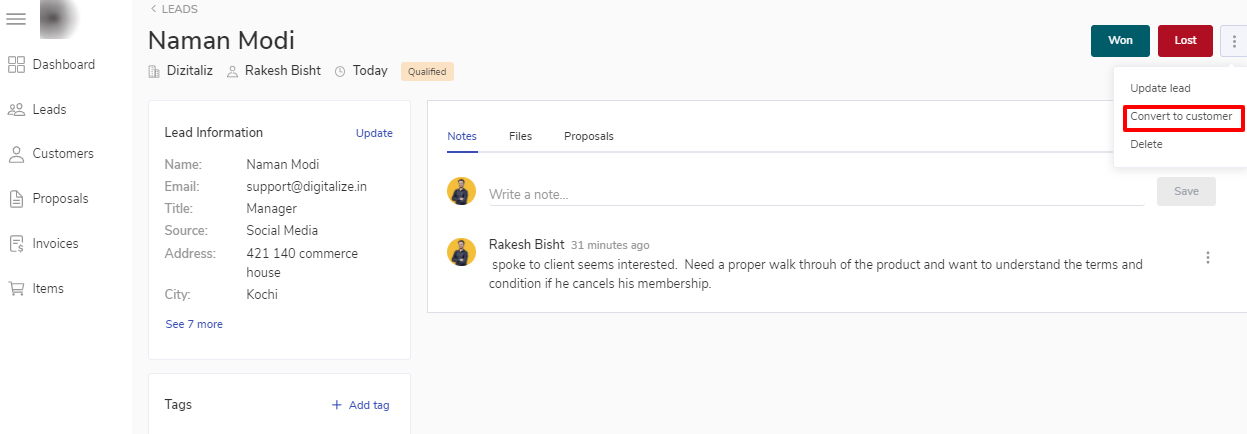Select Delete from the dropdown menu
The width and height of the screenshot is (1247, 434).
click(1146, 145)
